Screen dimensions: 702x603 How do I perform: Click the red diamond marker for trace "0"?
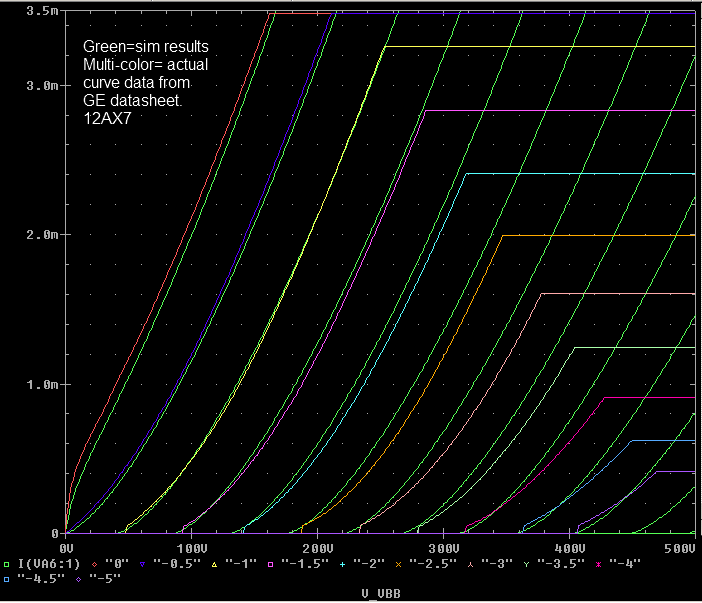point(94,565)
